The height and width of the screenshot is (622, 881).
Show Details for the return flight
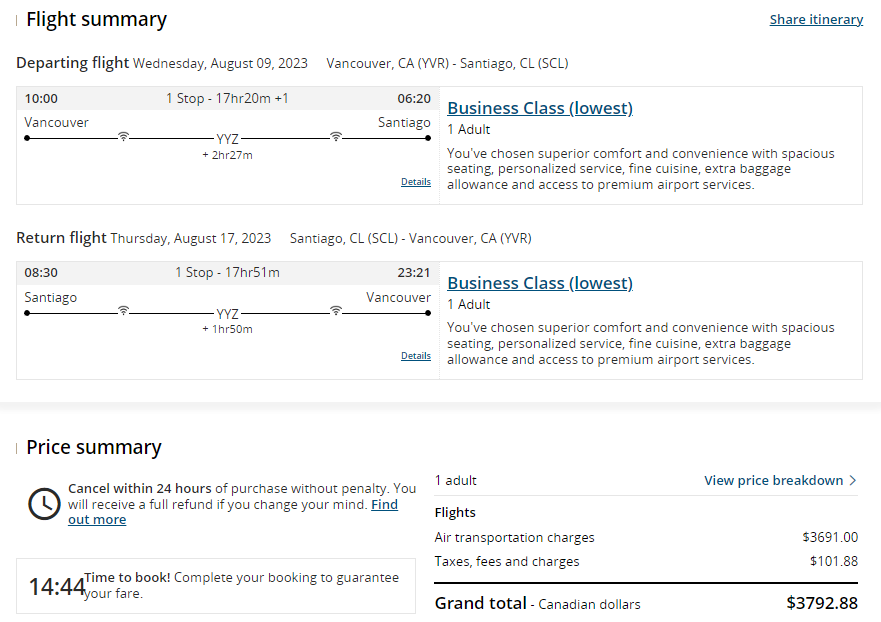[x=416, y=356]
